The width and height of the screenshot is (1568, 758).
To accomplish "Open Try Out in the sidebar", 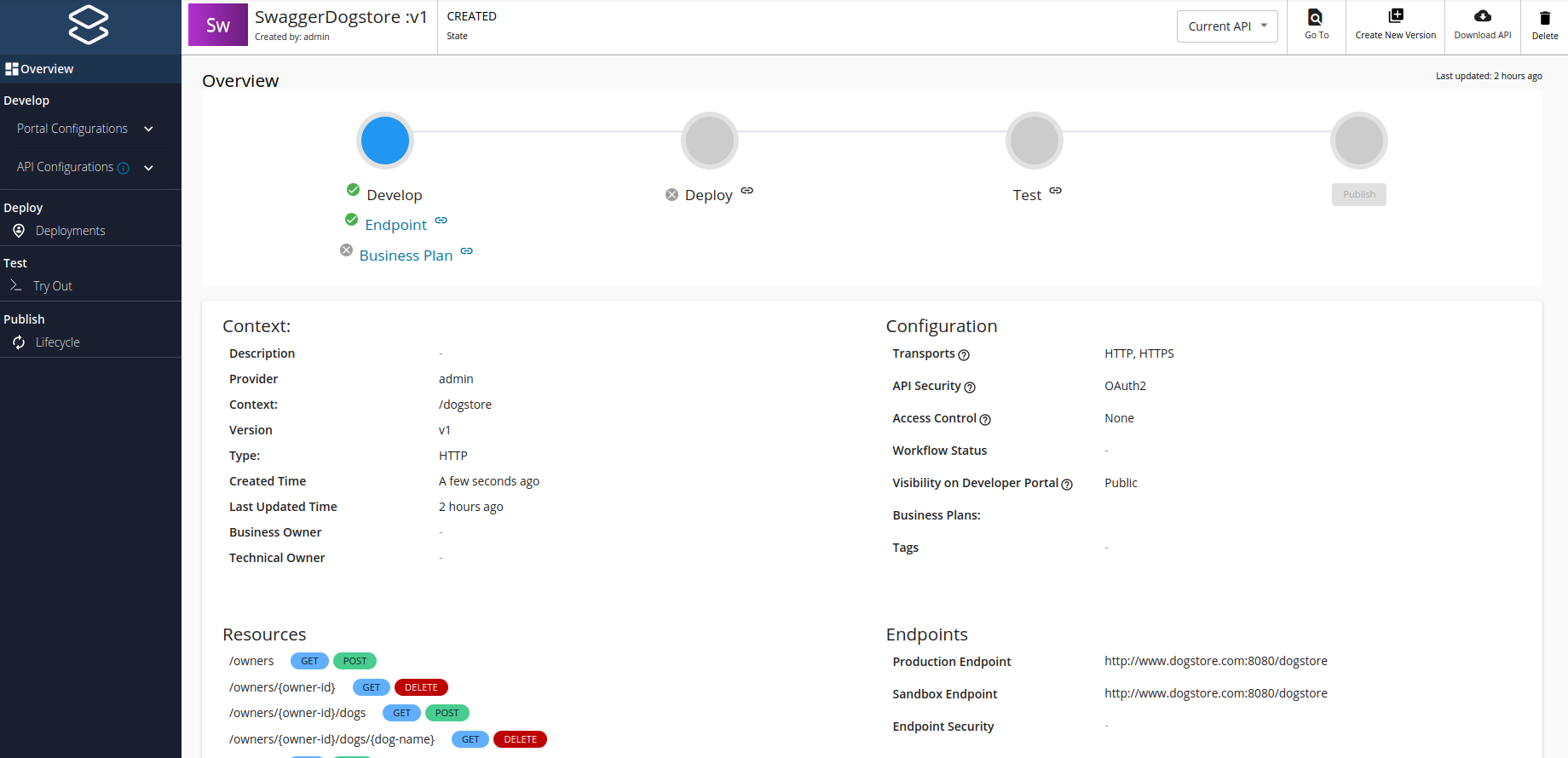I will (x=53, y=286).
